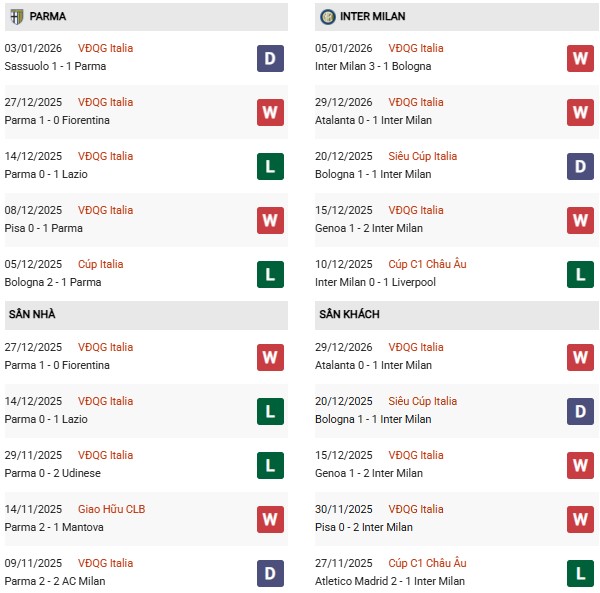Select the Sân Nhà section header
Image resolution: width=600 pixels, height=593 pixels.
(32, 315)
